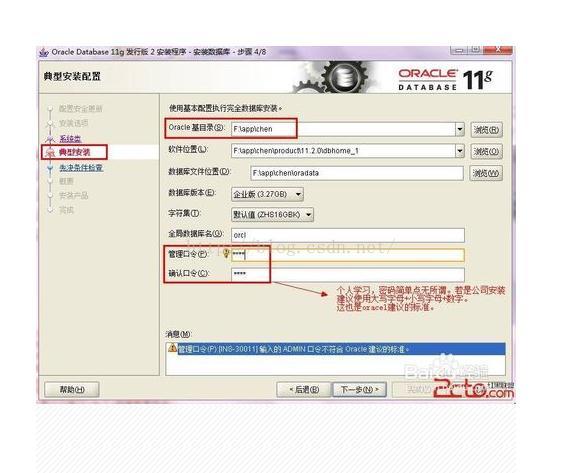Click the 安装产品 step in sidebar

pos(74,195)
